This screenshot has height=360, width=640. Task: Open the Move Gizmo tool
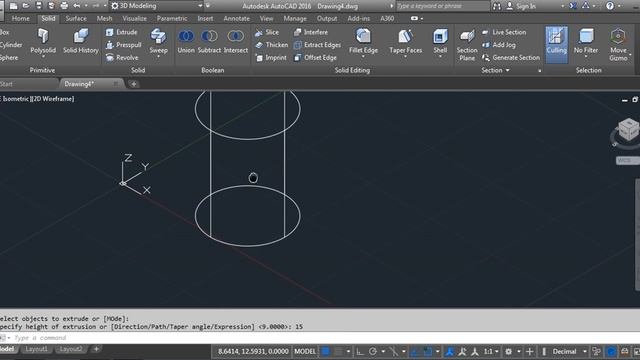(x=618, y=45)
